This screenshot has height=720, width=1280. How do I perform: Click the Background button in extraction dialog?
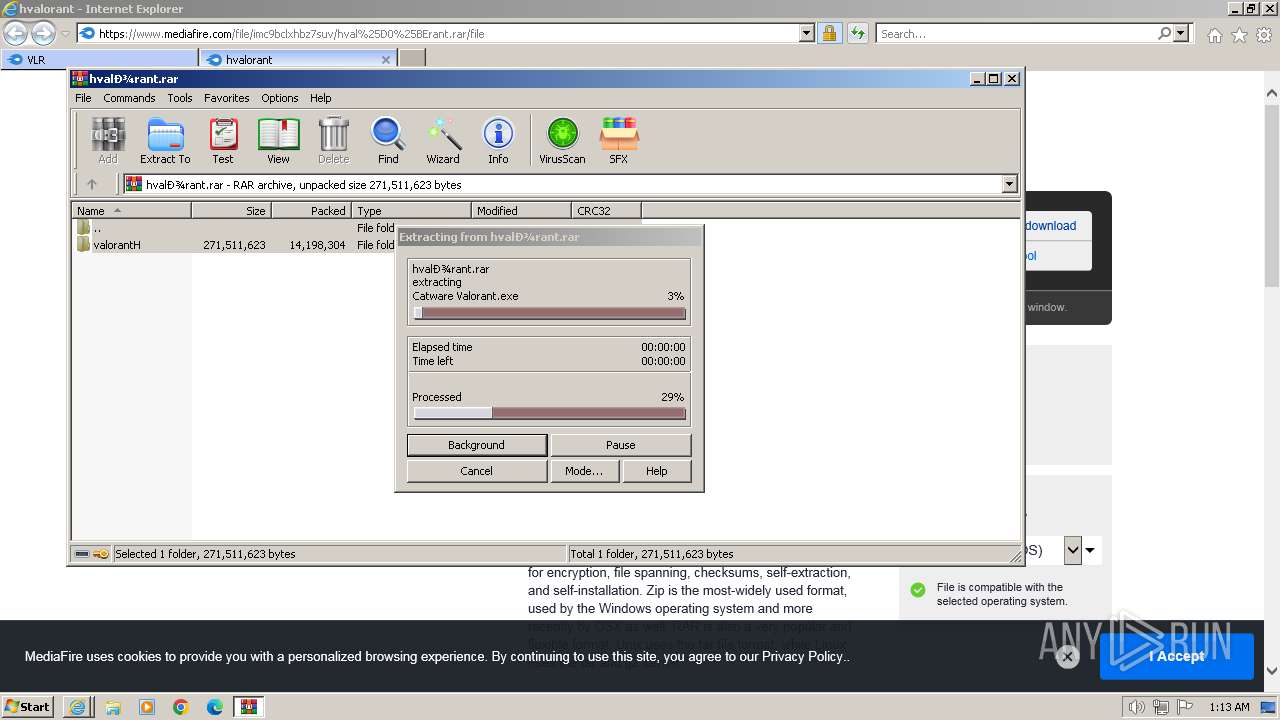477,445
